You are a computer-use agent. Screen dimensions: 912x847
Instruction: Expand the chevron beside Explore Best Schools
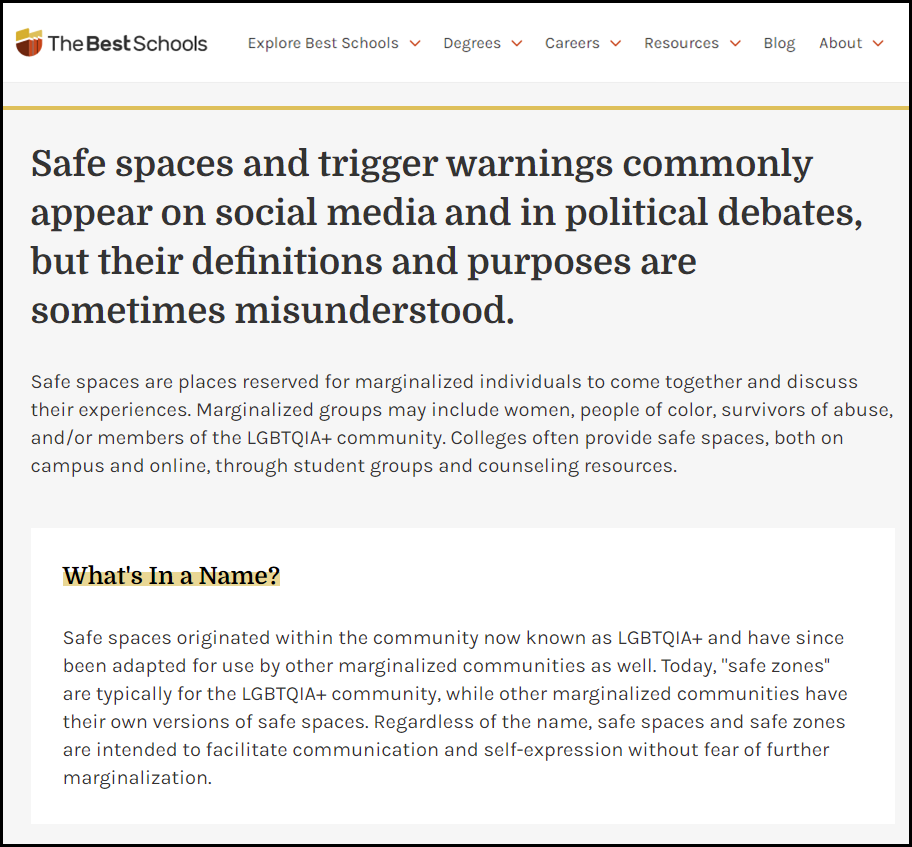coord(415,43)
